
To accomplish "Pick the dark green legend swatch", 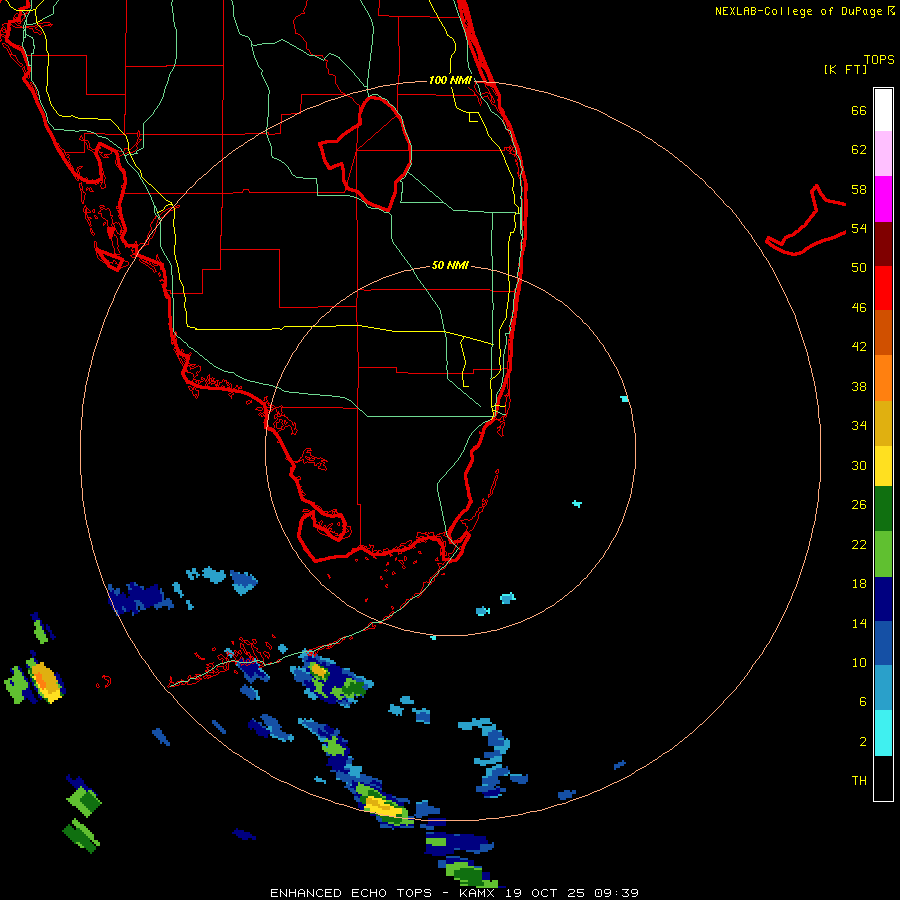I will click(x=883, y=509).
